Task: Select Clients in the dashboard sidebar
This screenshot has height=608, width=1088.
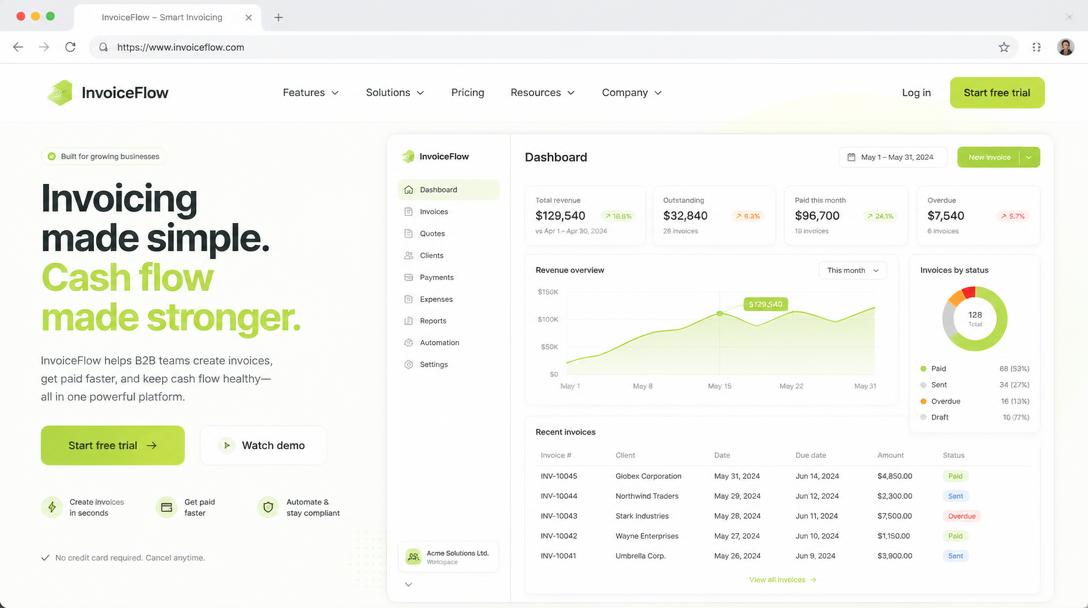Action: [449, 255]
